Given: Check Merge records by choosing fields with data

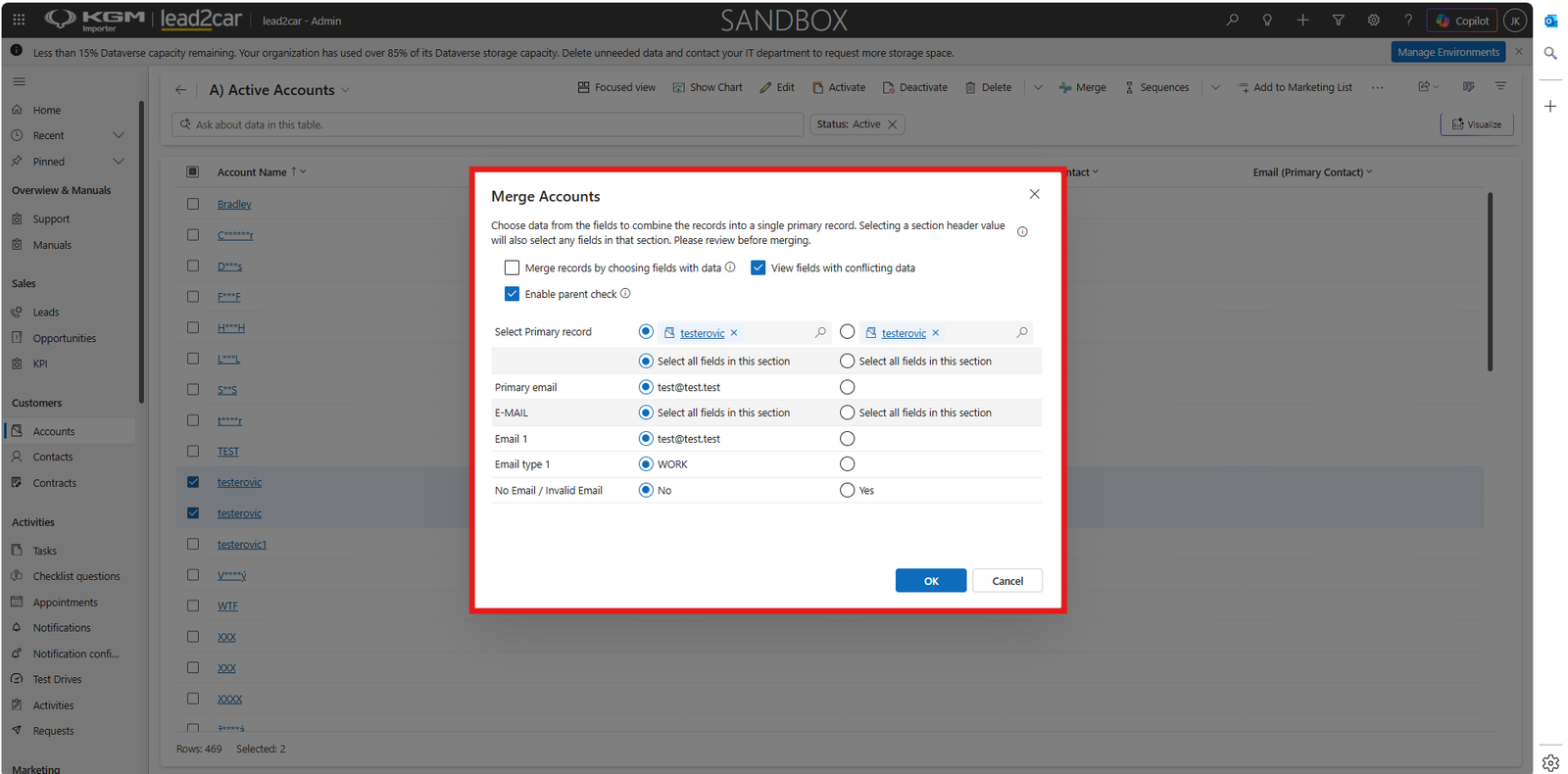Looking at the screenshot, I should (x=512, y=267).
